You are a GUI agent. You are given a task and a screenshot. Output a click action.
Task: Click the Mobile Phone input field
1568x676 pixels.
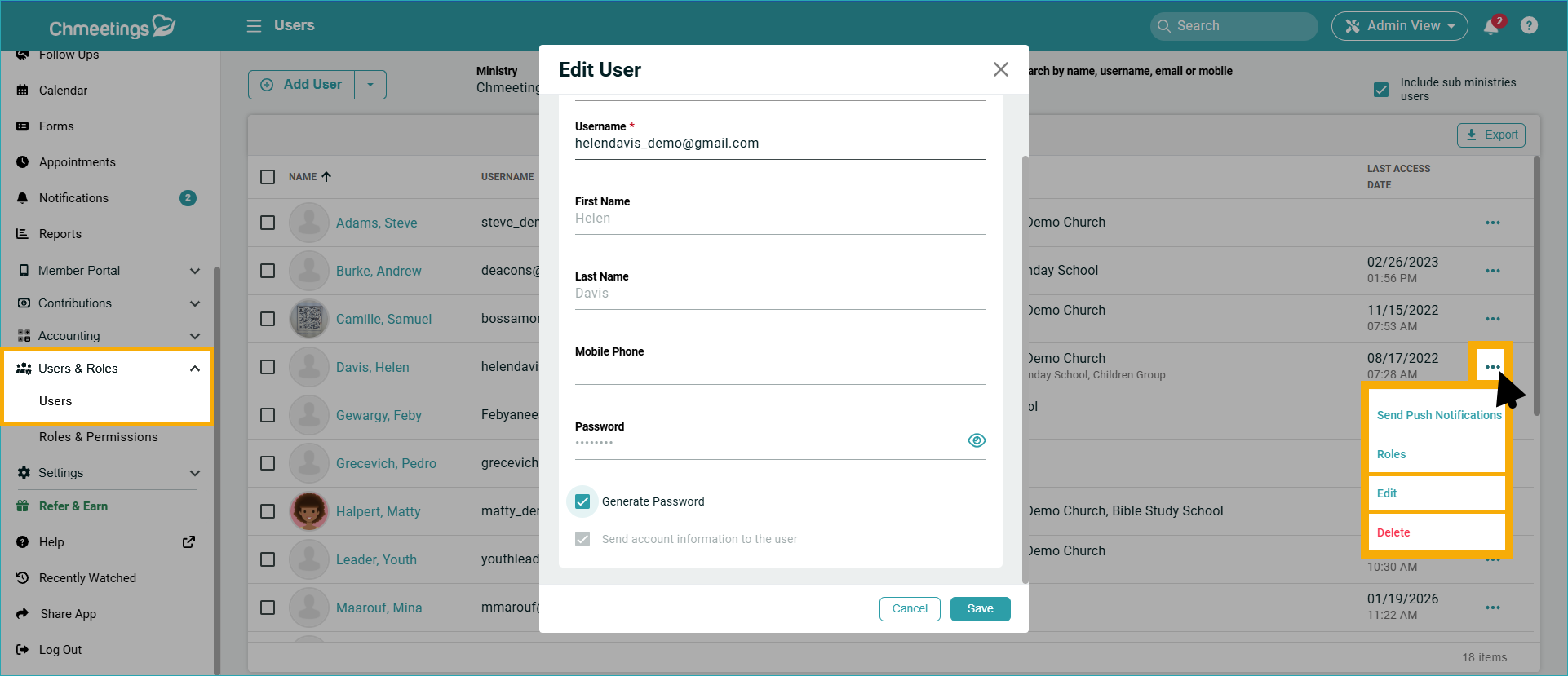point(780,373)
